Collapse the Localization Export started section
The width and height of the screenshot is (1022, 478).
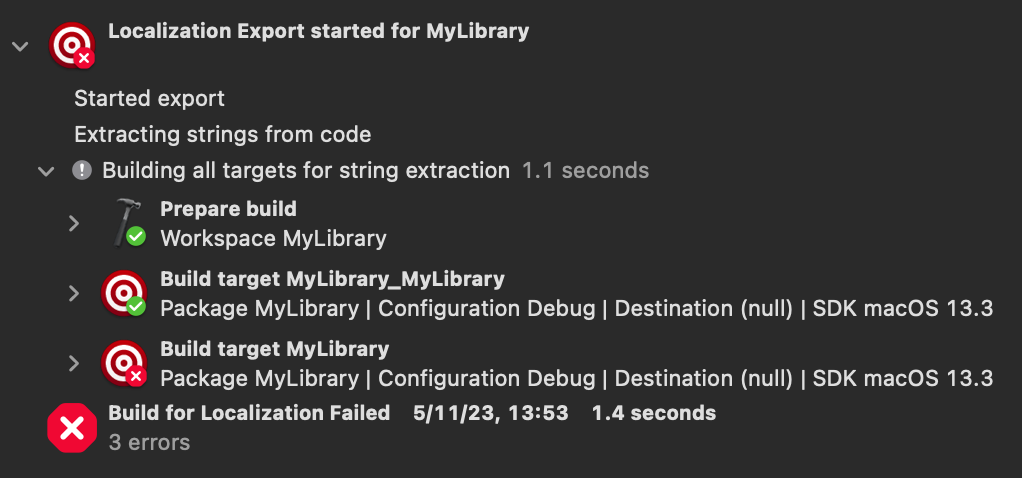(x=17, y=47)
